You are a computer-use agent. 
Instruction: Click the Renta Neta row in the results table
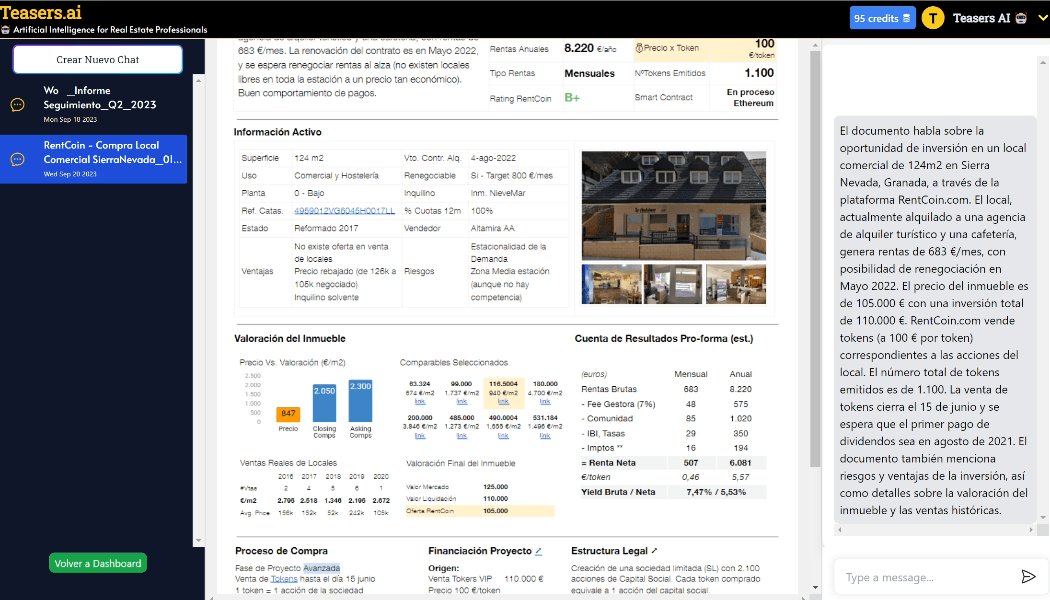point(672,463)
